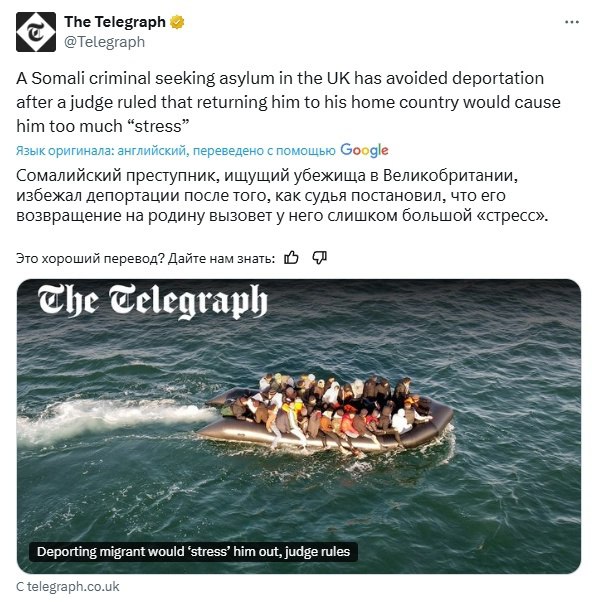
Task: Open the telegraph.co.uk source link
Action: (68, 587)
